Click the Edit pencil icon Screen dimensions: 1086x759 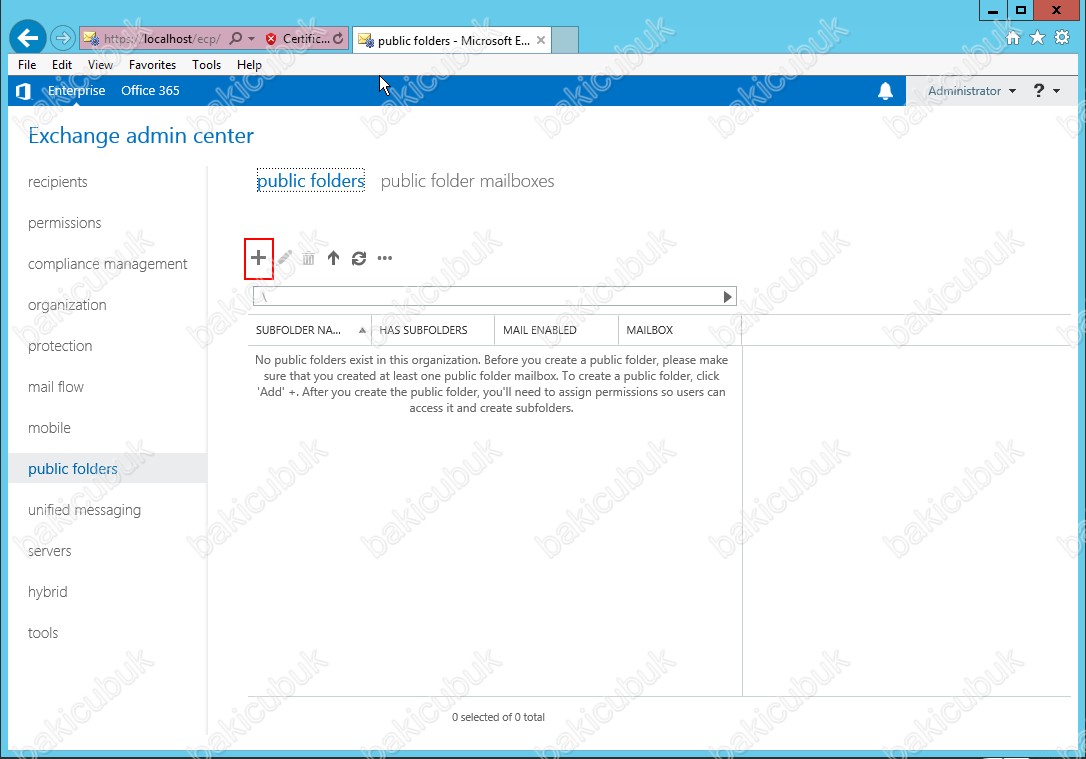click(x=284, y=258)
